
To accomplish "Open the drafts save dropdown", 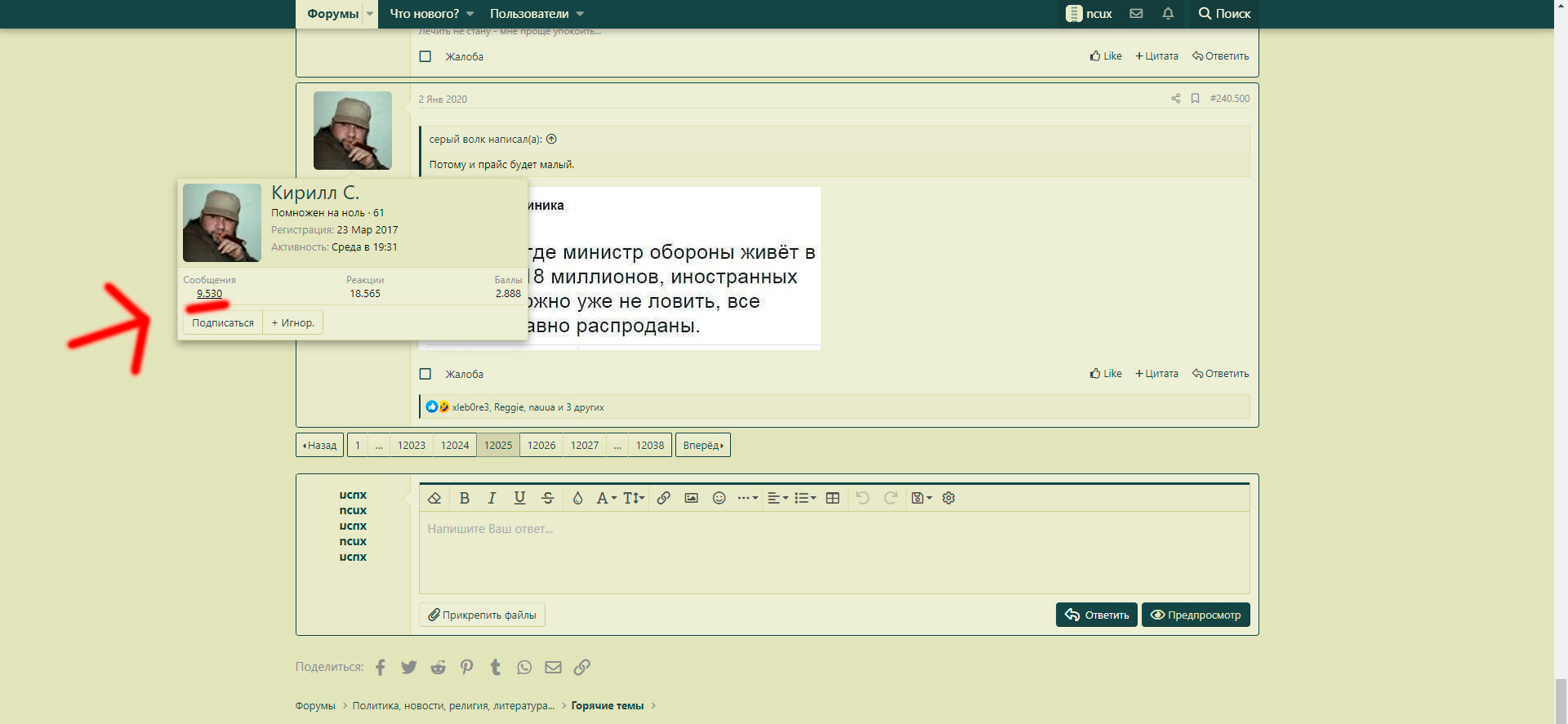I will (921, 498).
